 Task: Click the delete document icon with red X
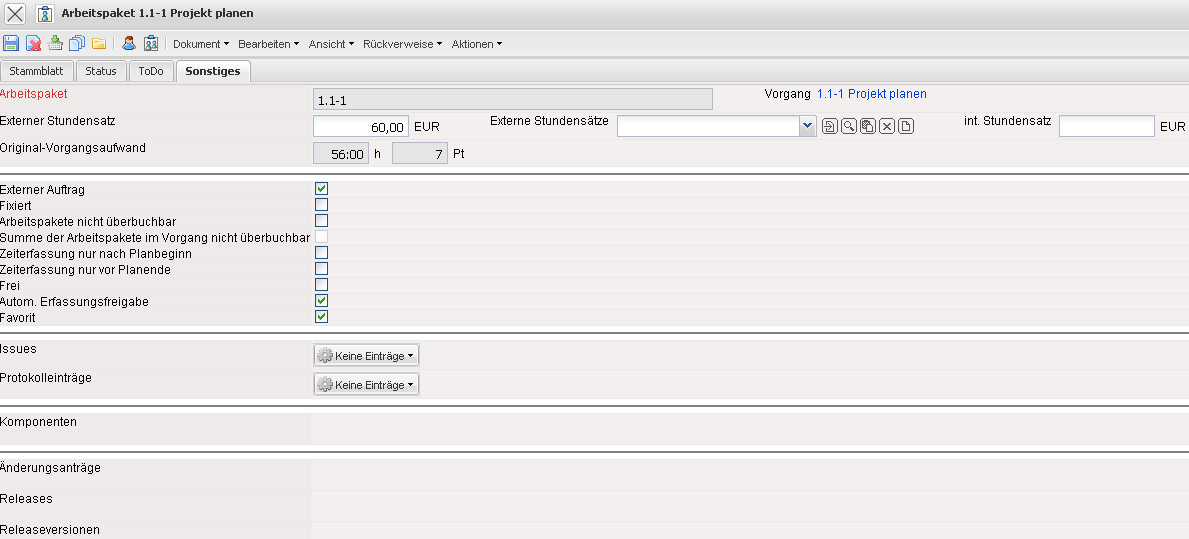(33, 44)
